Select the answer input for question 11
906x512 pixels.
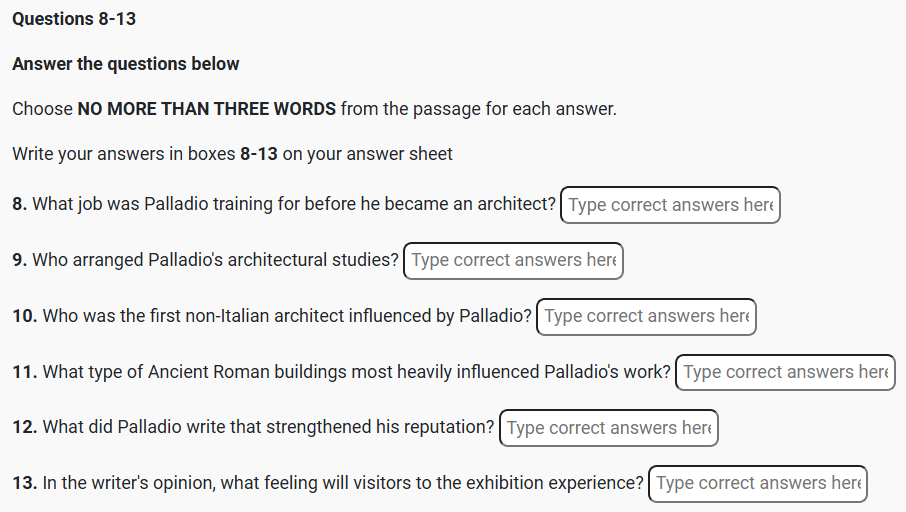pos(785,373)
